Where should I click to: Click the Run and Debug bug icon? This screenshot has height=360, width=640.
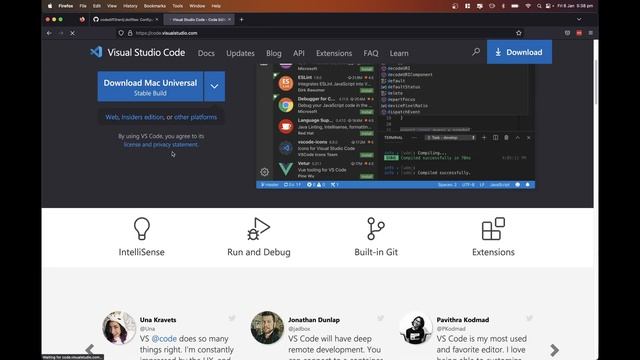(258, 229)
